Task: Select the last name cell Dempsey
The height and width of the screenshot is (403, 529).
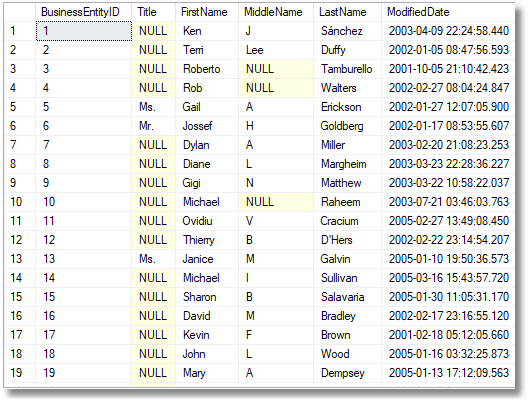Action: click(x=347, y=373)
